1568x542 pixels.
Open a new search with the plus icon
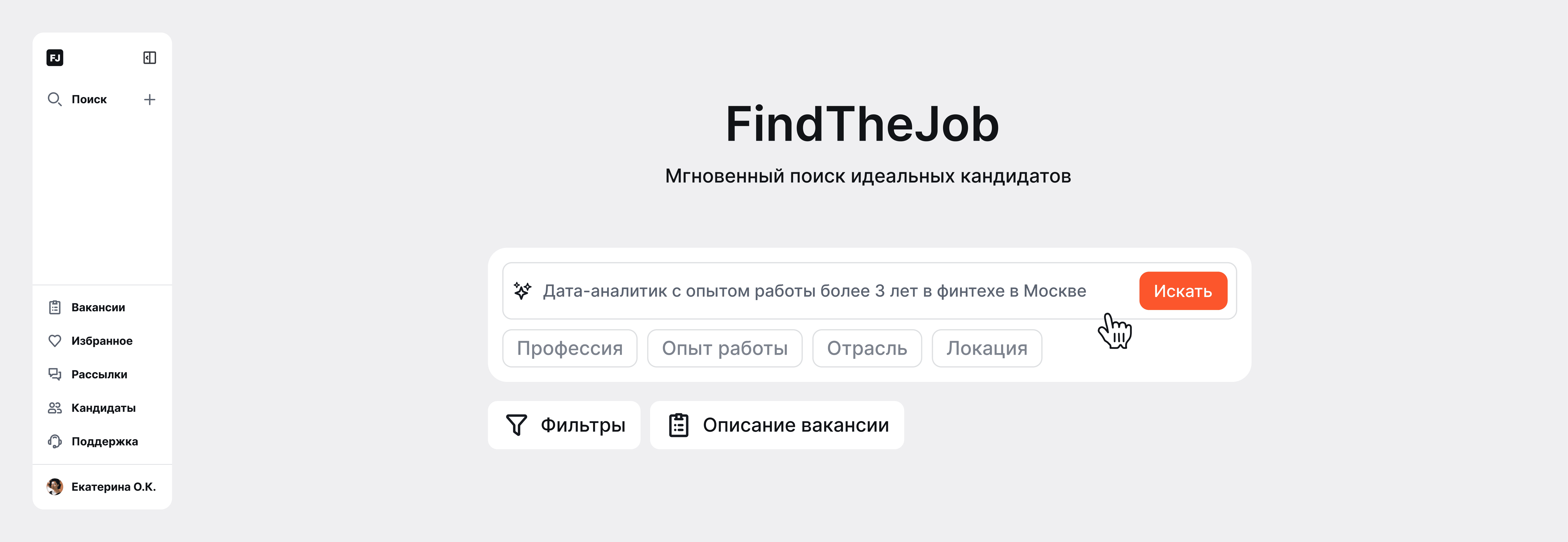[x=150, y=99]
